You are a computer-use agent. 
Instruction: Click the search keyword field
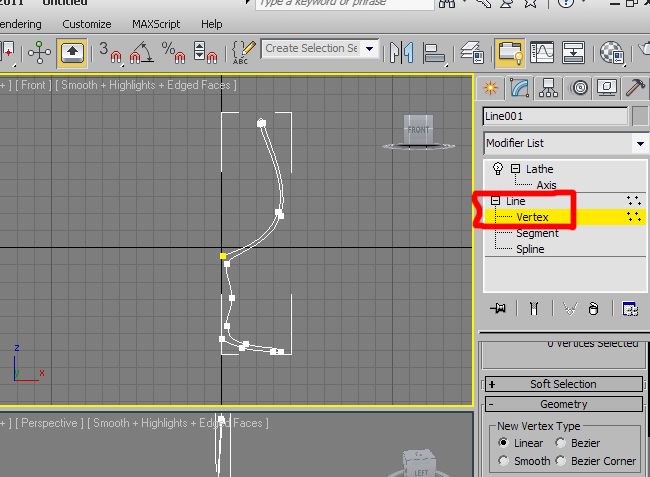point(344,3)
